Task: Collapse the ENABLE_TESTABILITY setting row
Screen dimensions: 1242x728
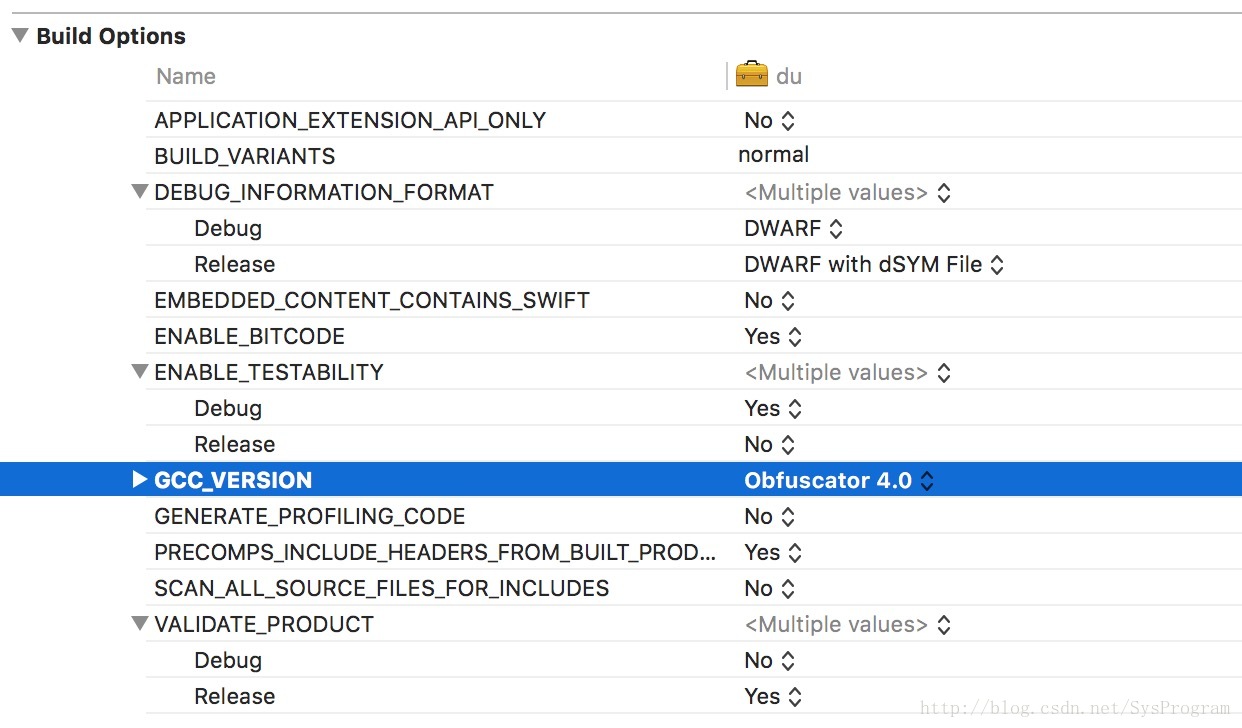Action: click(x=139, y=372)
